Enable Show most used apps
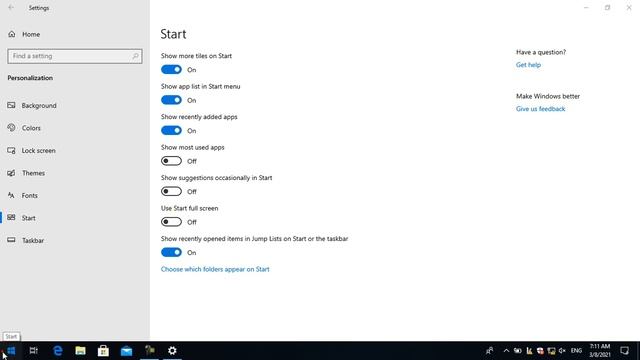 (x=171, y=161)
